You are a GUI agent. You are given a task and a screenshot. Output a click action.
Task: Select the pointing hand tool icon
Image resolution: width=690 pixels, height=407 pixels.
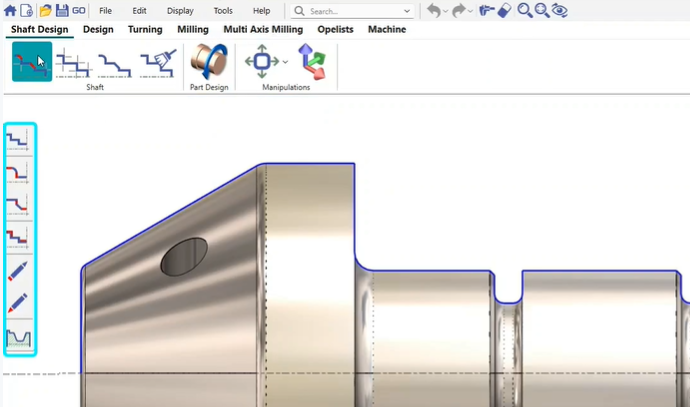pos(486,11)
